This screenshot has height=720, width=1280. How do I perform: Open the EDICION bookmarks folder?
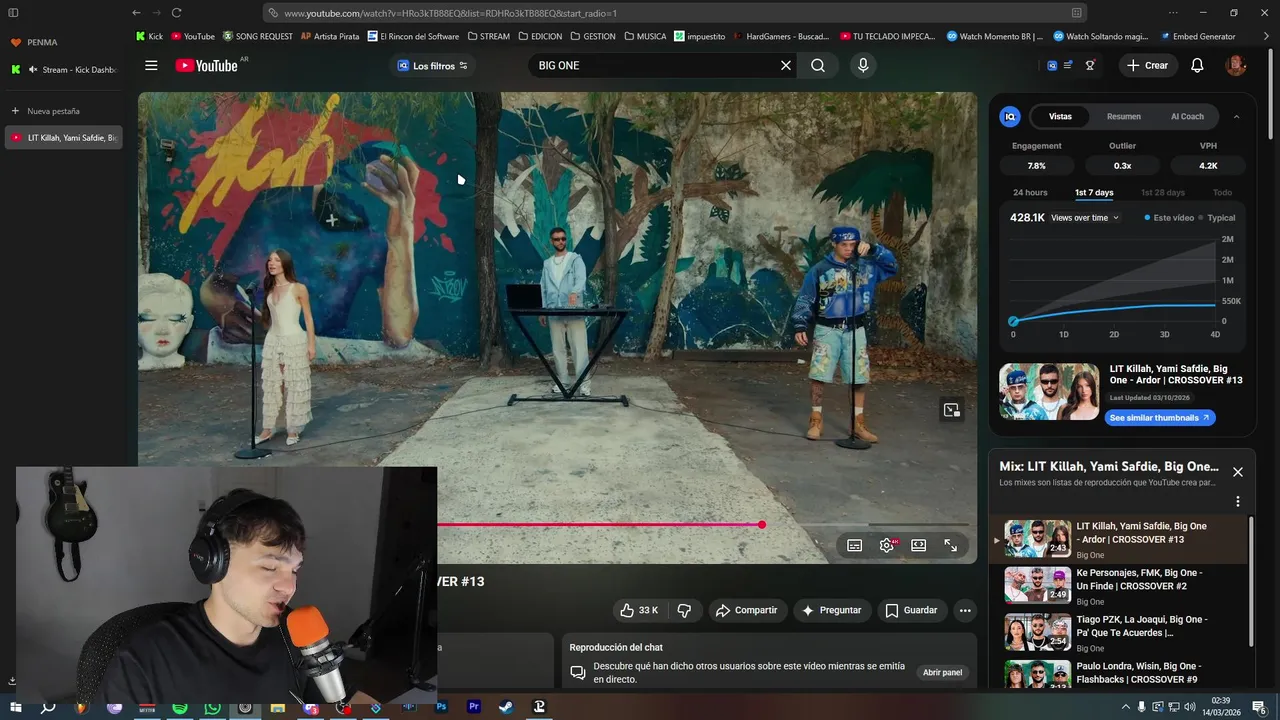point(540,36)
